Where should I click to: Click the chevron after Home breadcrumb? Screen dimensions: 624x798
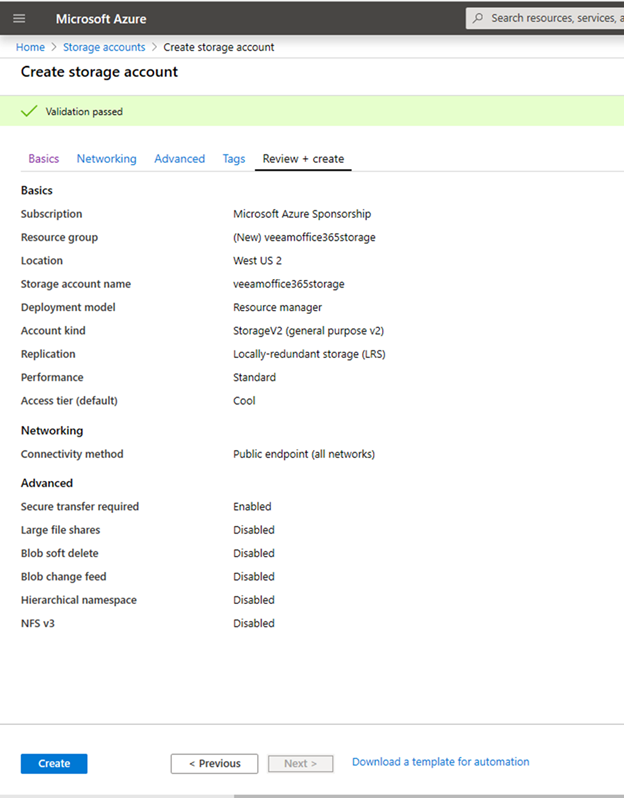click(54, 47)
